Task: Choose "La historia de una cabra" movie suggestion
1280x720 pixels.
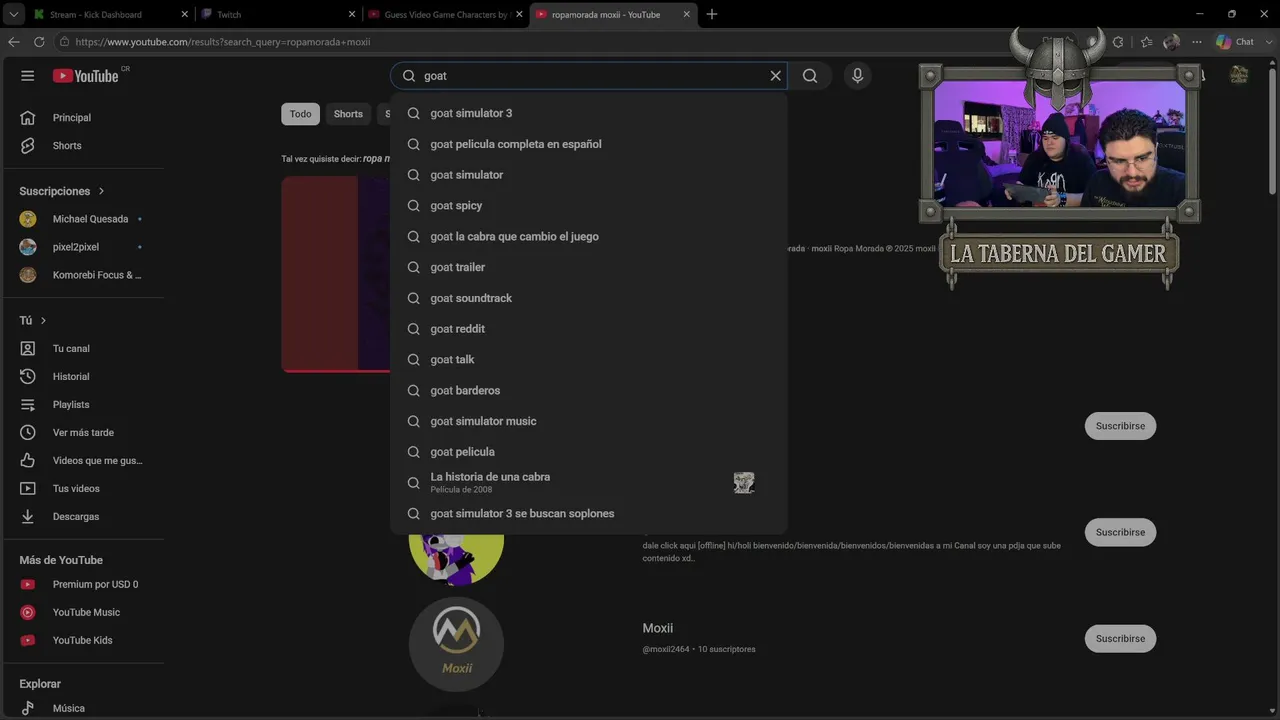Action: (589, 483)
